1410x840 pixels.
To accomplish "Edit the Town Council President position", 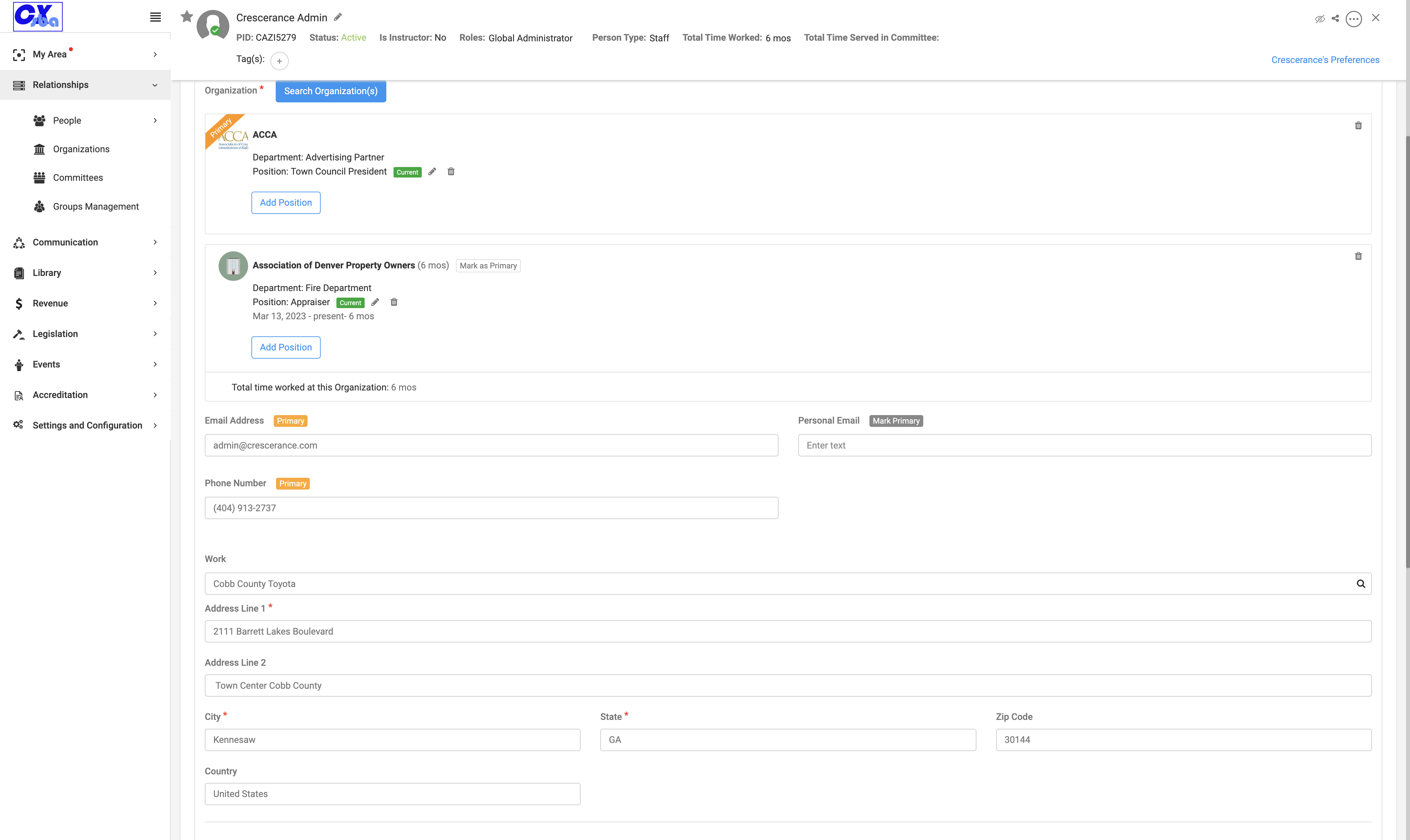I will [x=432, y=172].
